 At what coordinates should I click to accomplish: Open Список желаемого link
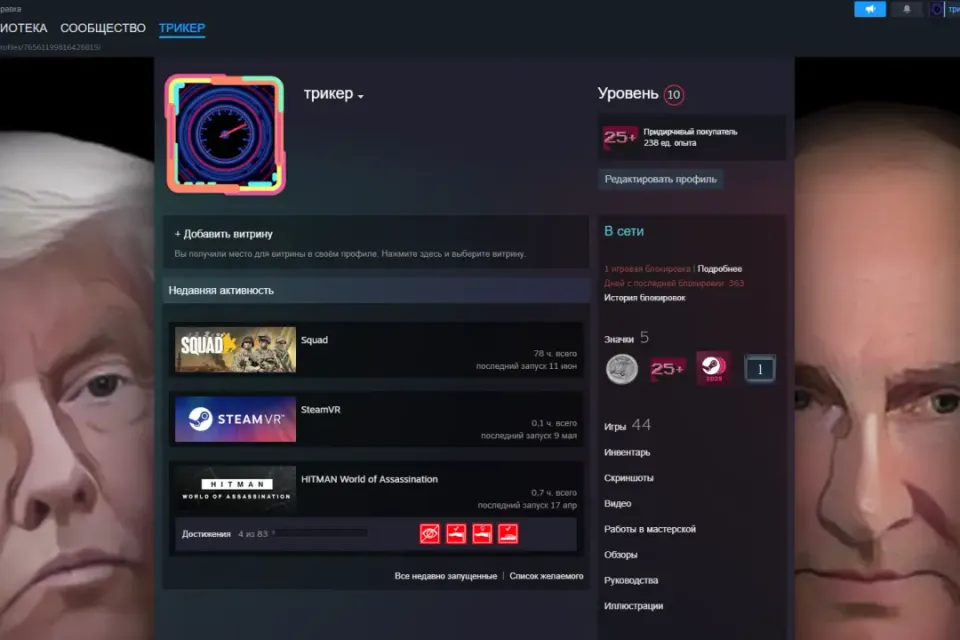coord(546,576)
